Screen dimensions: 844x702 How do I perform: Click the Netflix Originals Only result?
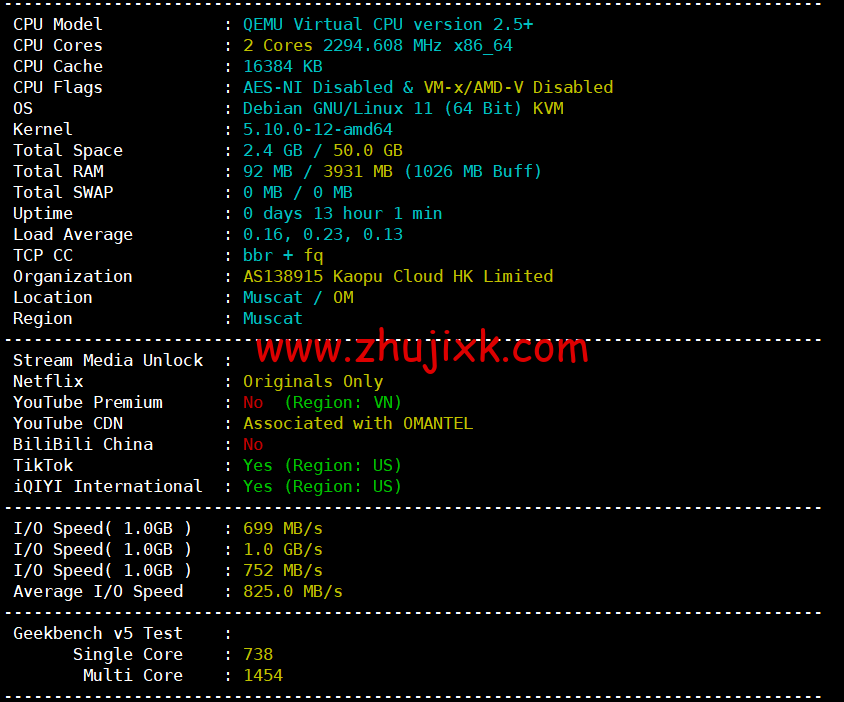tap(313, 382)
